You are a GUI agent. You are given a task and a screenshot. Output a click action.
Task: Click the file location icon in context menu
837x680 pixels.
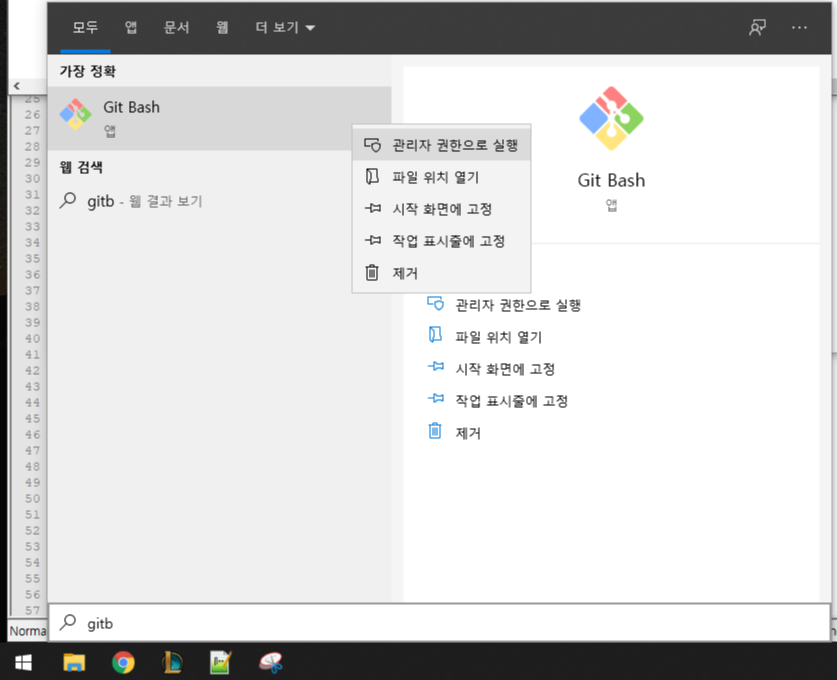pyautogui.click(x=372, y=176)
